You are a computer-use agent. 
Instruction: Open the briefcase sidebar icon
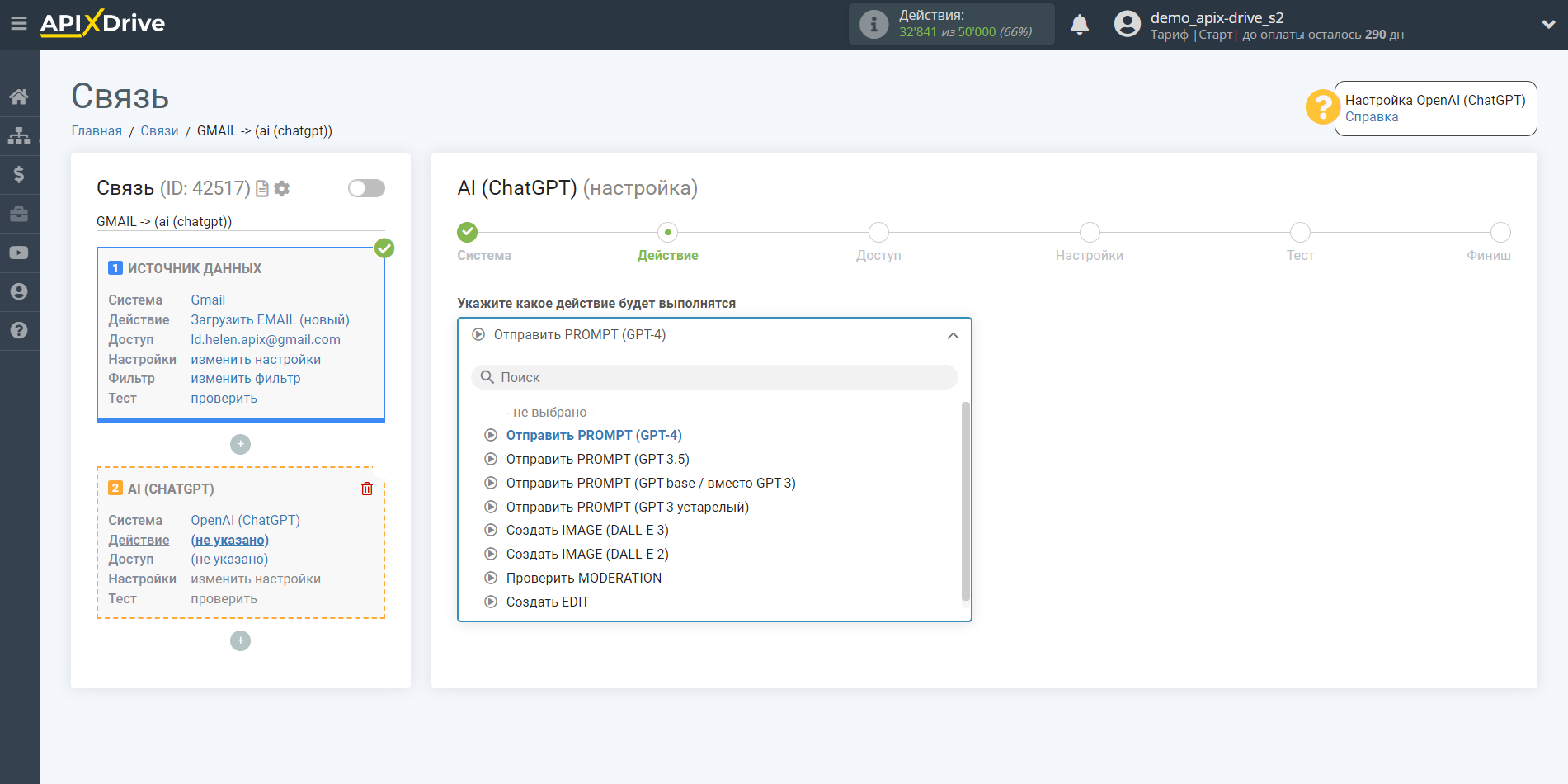19,214
